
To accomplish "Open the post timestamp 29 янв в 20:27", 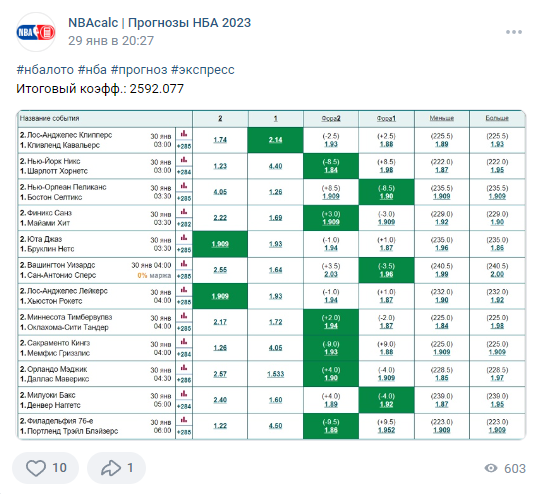I will [111, 41].
